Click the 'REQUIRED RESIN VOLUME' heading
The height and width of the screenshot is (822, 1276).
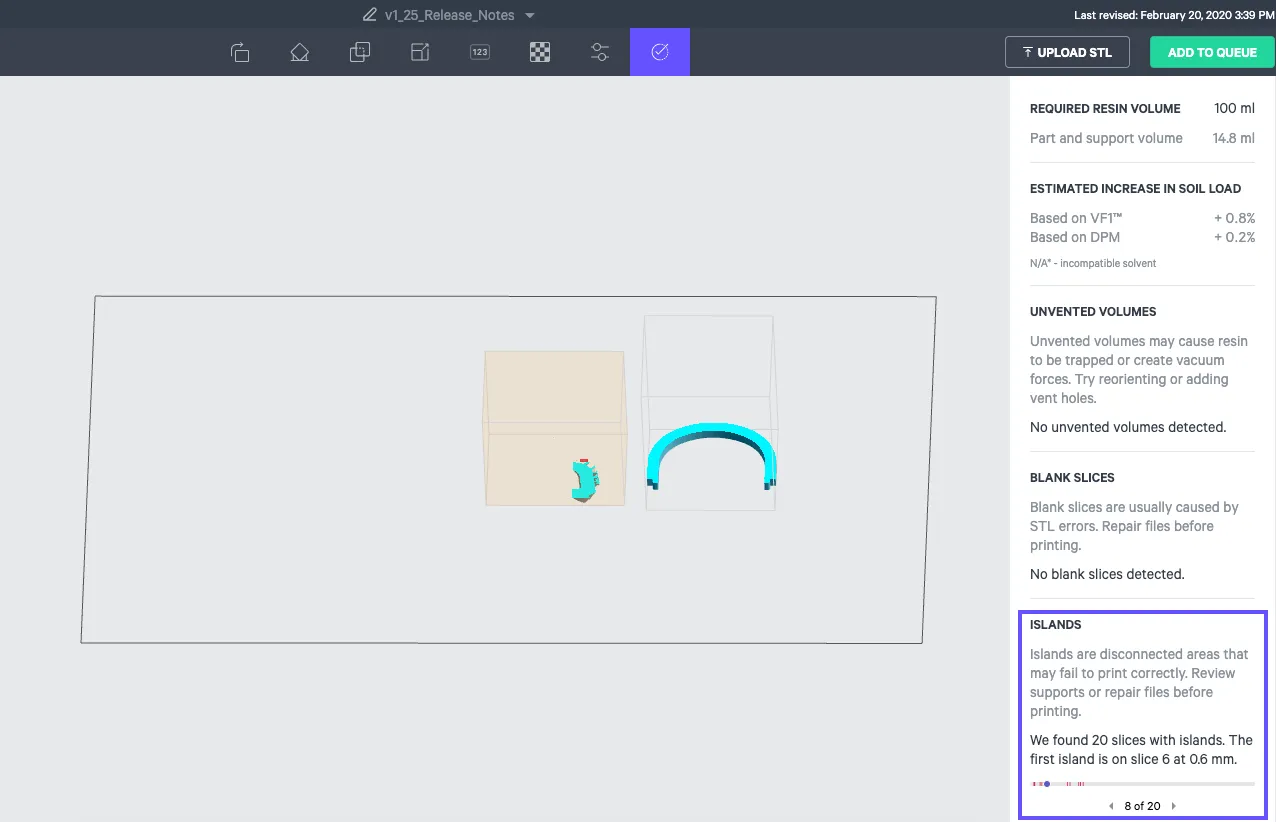(1105, 108)
